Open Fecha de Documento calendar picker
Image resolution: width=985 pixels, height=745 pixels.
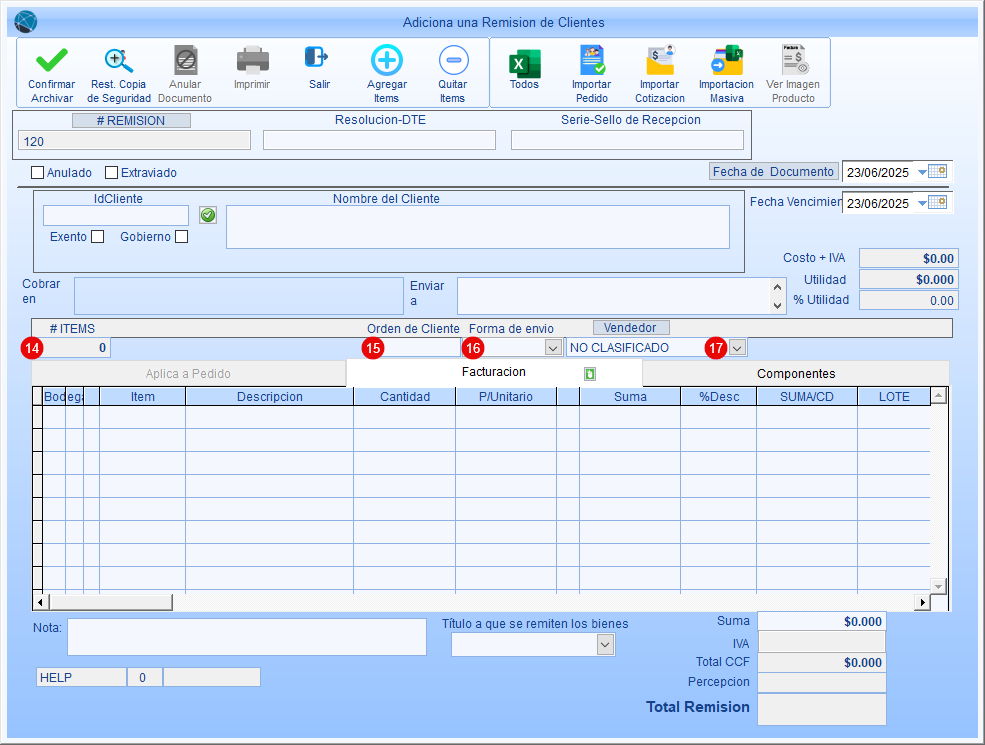coord(937,172)
